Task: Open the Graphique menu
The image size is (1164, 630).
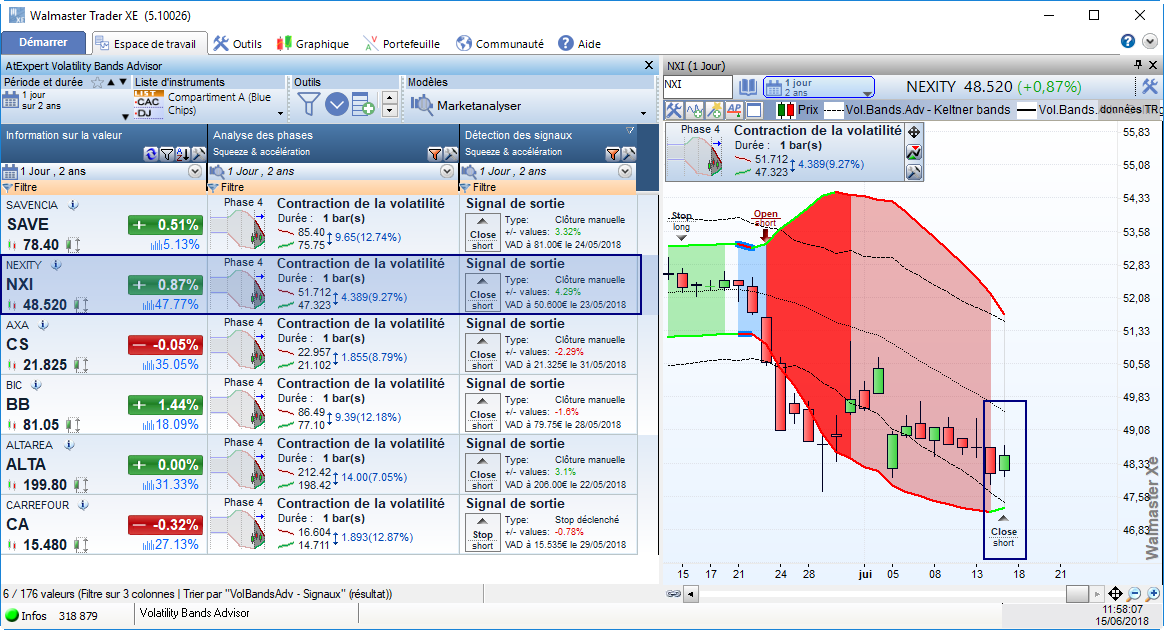Action: (313, 44)
